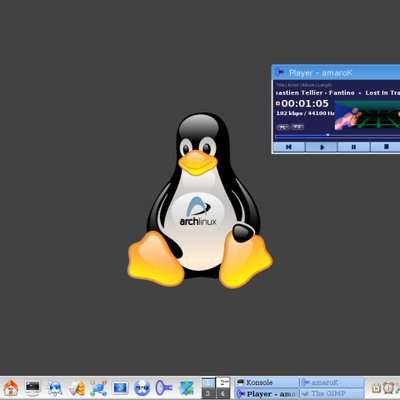Click the 00:01:05 time display
The width and height of the screenshot is (400, 400).
[305, 104]
